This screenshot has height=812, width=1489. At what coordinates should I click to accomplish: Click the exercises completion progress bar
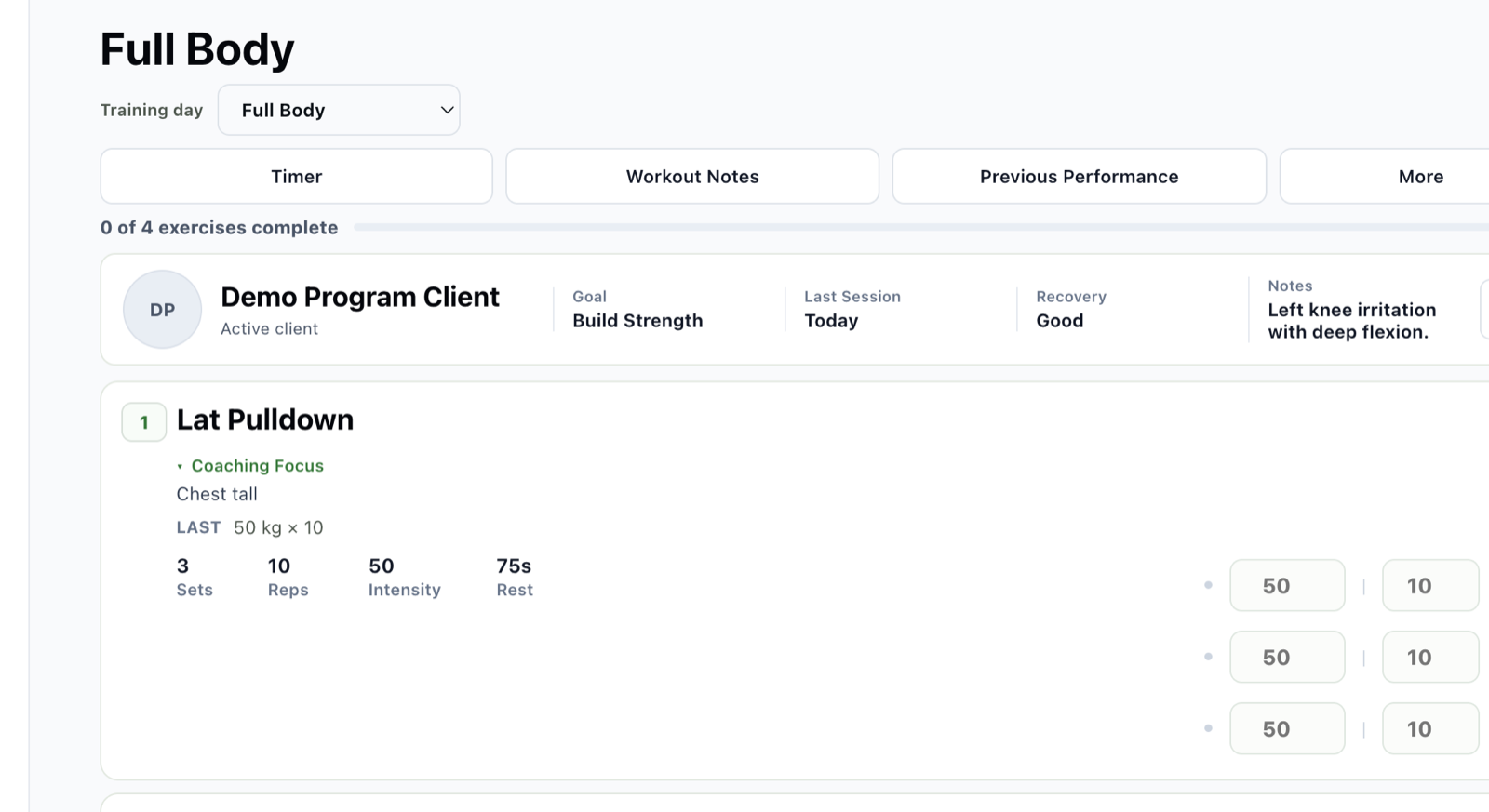point(921,227)
